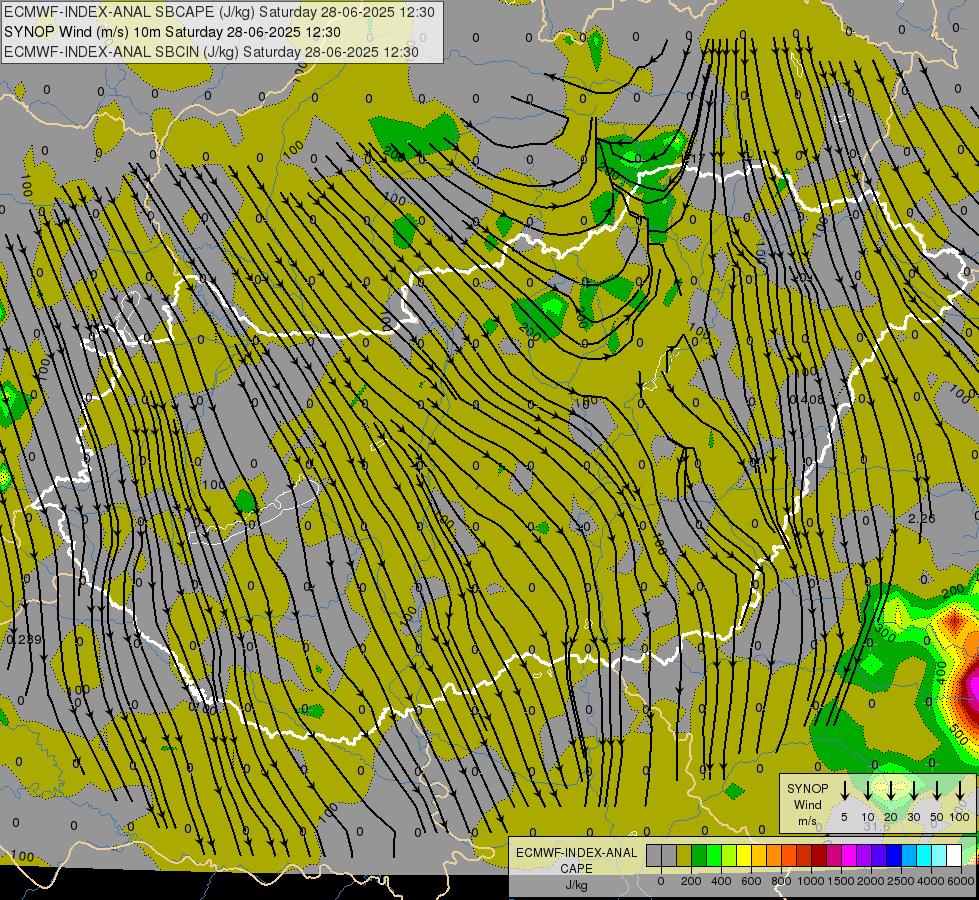Select the pure blue CAPE legend swatch
This screenshot has width=979, height=900.
894,855
